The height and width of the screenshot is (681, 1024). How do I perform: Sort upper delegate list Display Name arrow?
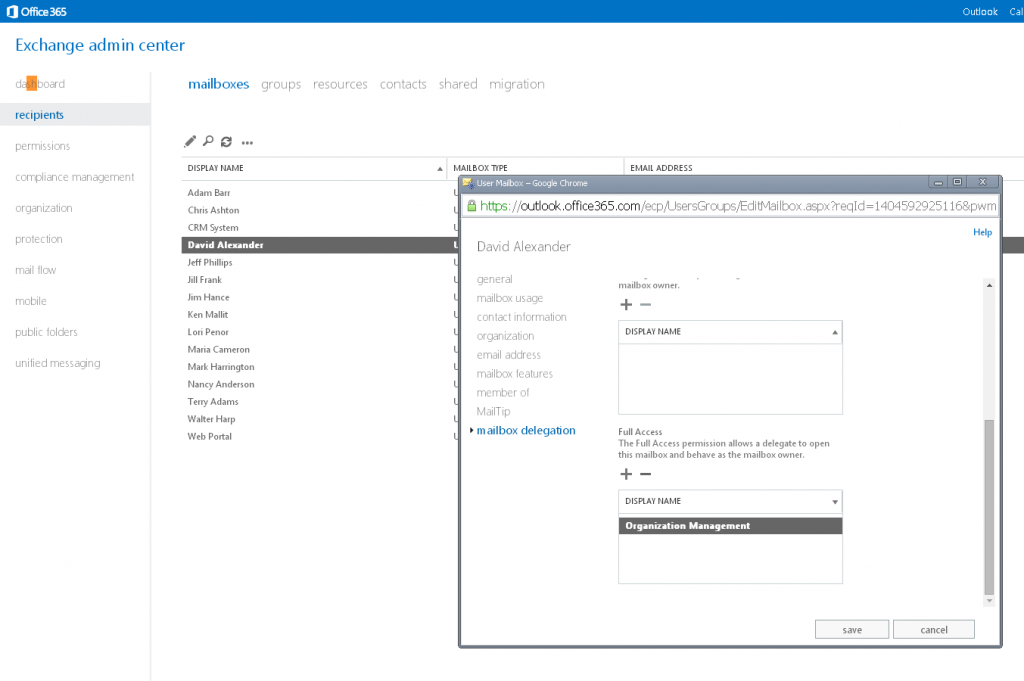[x=834, y=332]
